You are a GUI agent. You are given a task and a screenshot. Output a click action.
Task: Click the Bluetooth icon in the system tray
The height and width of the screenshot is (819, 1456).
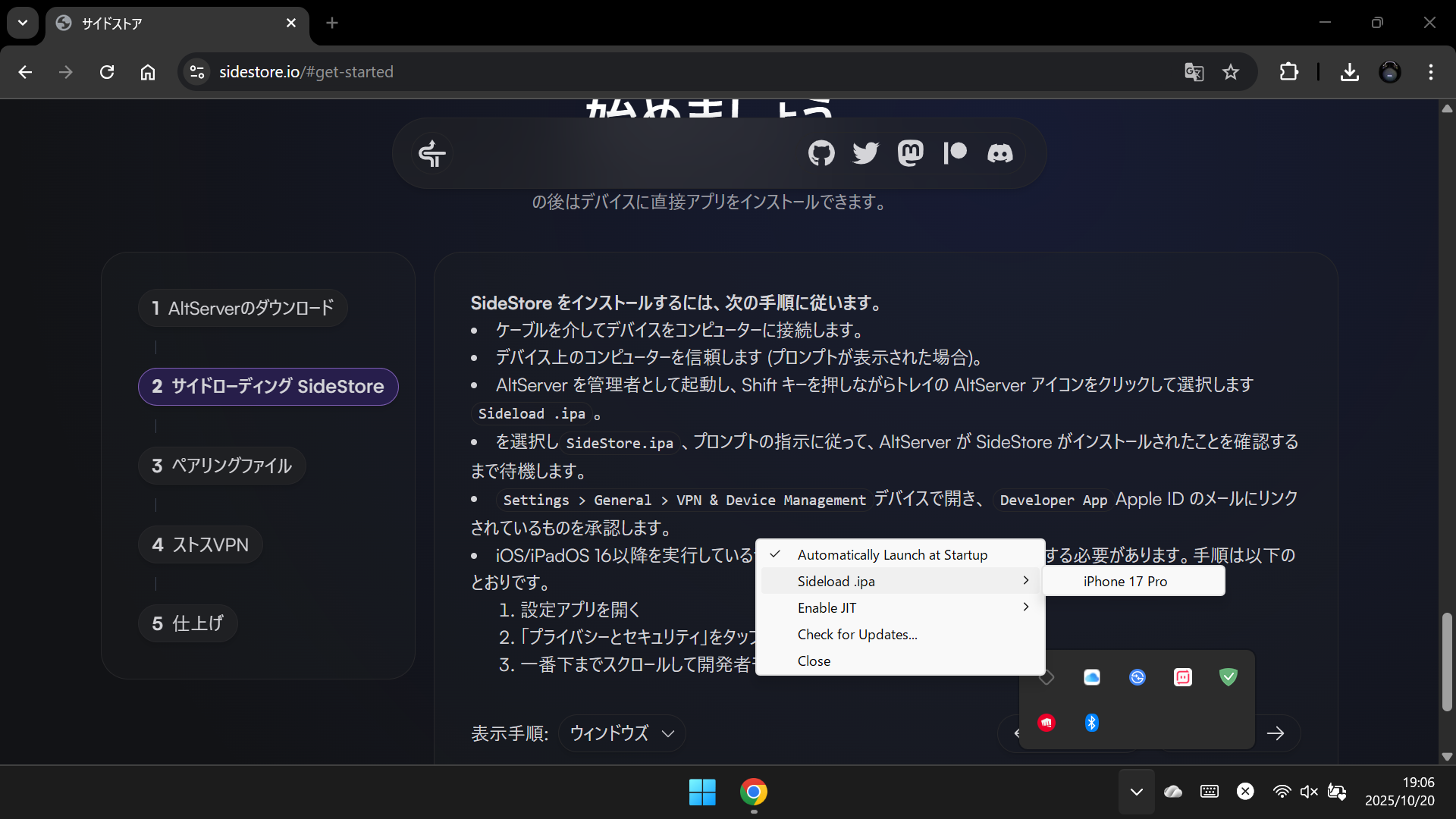click(1092, 723)
